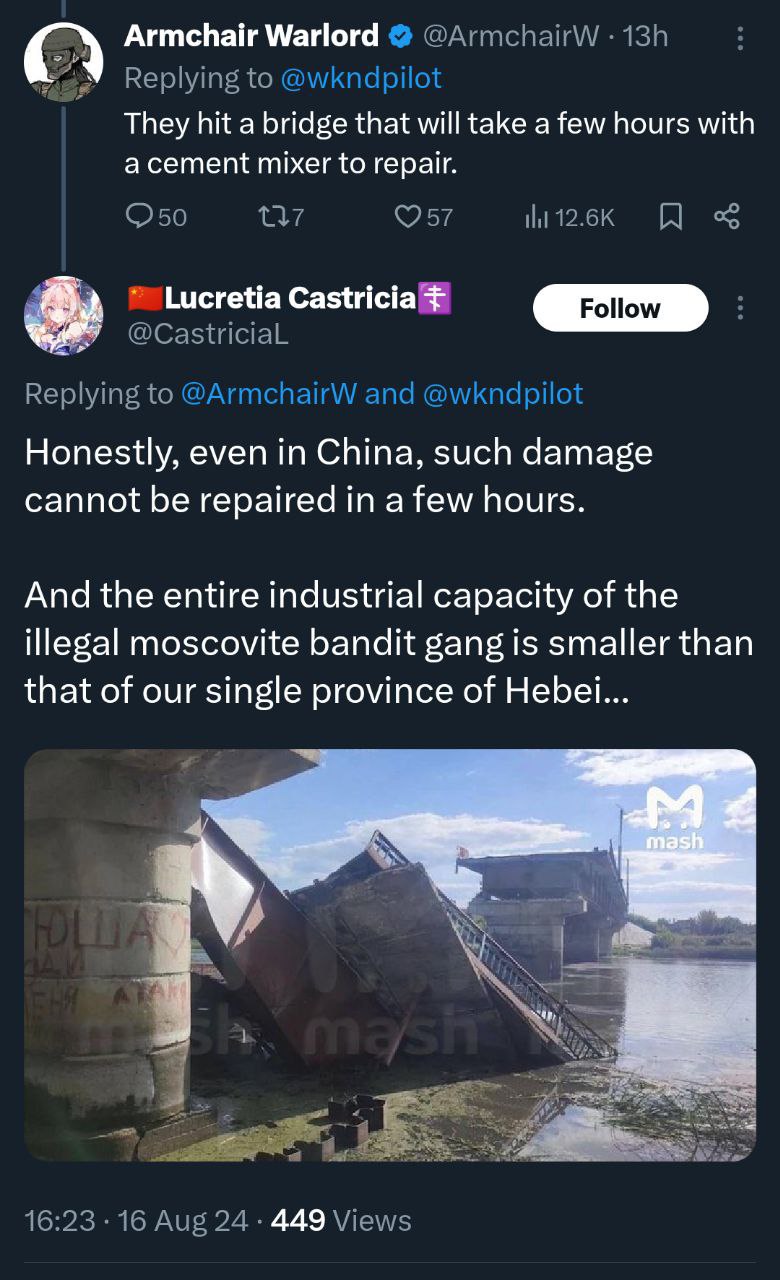Enlarge the destroyed bridge photo
780x1280 pixels.
point(390,955)
